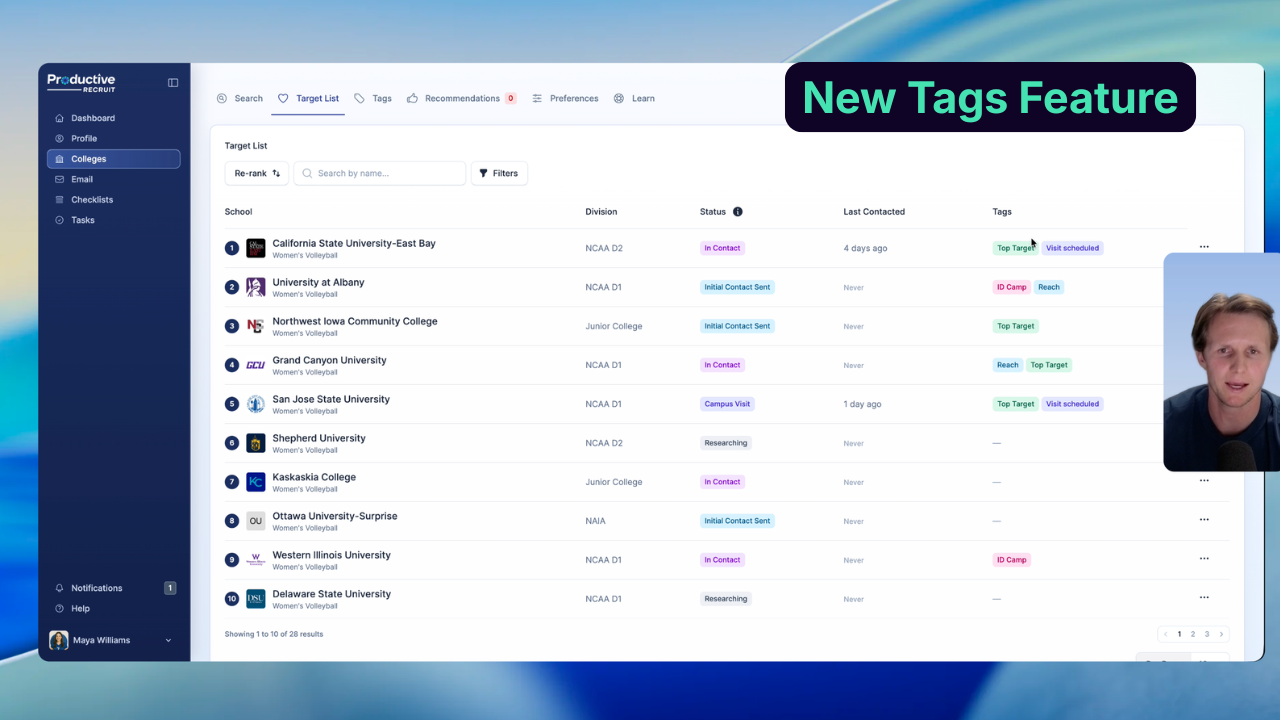This screenshot has width=1280, height=720.
Task: Click the Maya Williams avatar
Action: (59, 640)
